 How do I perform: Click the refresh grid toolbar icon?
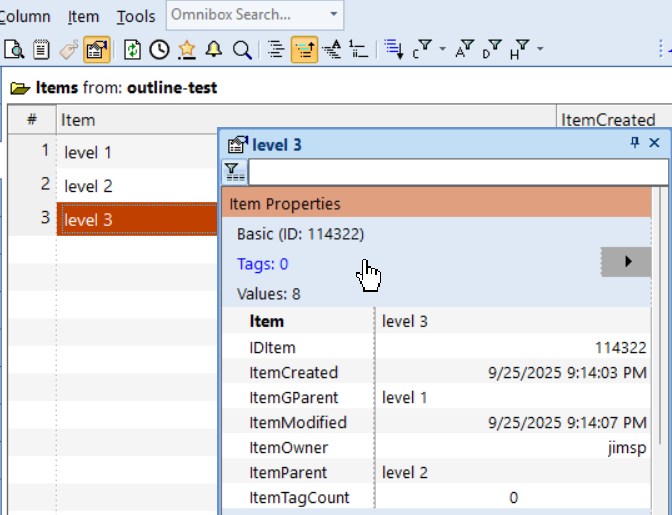click(133, 49)
